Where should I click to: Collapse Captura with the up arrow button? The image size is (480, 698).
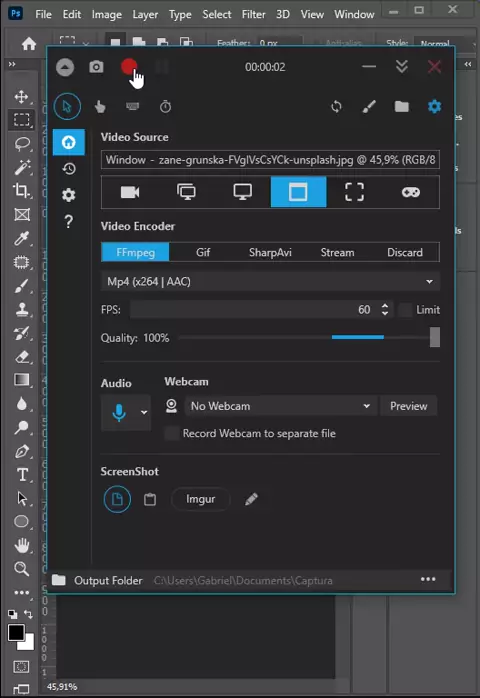(65, 67)
